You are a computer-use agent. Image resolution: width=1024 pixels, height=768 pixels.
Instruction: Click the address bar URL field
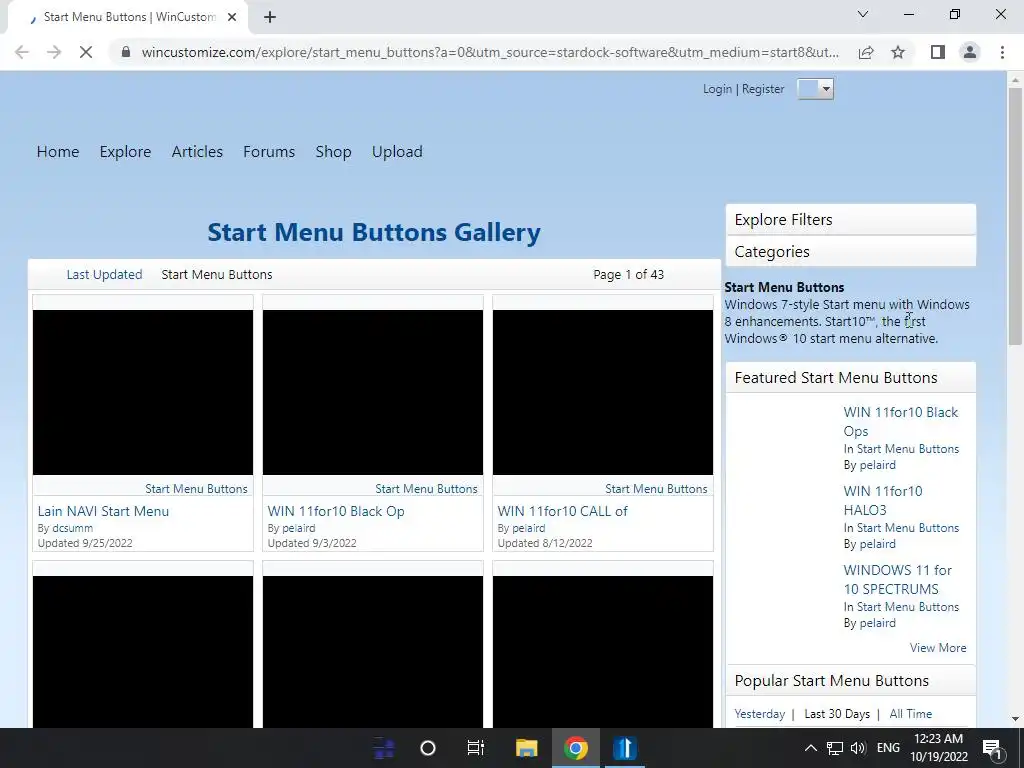click(x=490, y=52)
